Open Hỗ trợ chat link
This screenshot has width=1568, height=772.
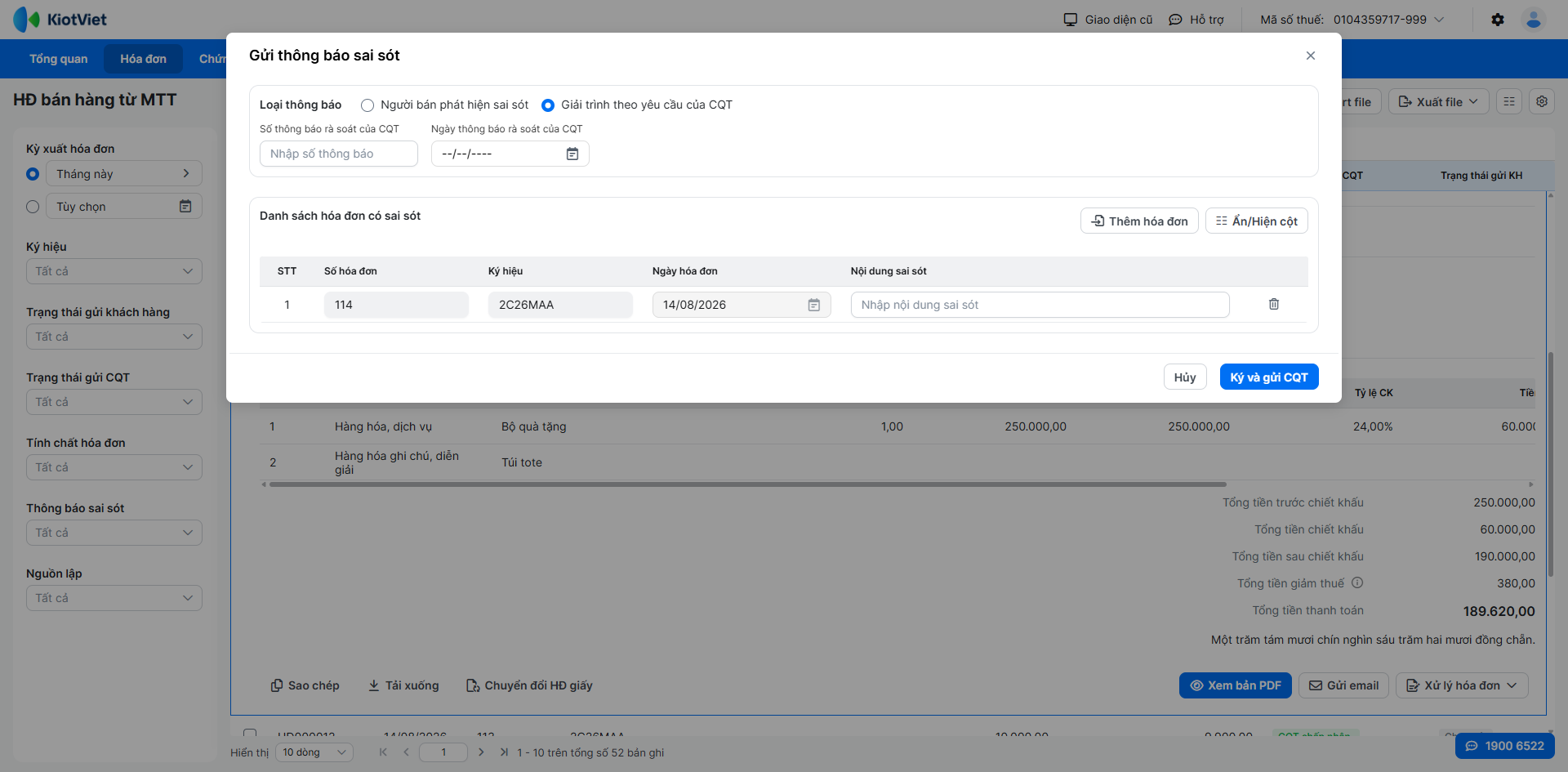coord(1196,20)
